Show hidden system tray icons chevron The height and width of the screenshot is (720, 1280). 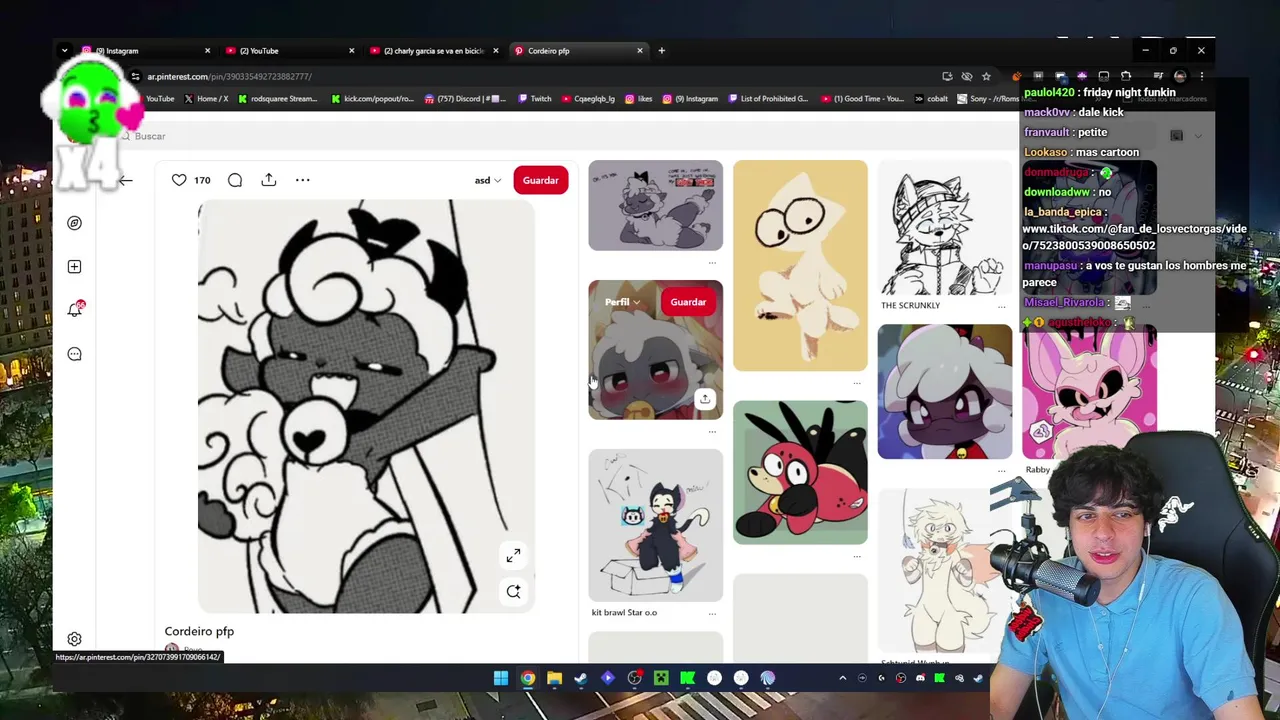842,678
